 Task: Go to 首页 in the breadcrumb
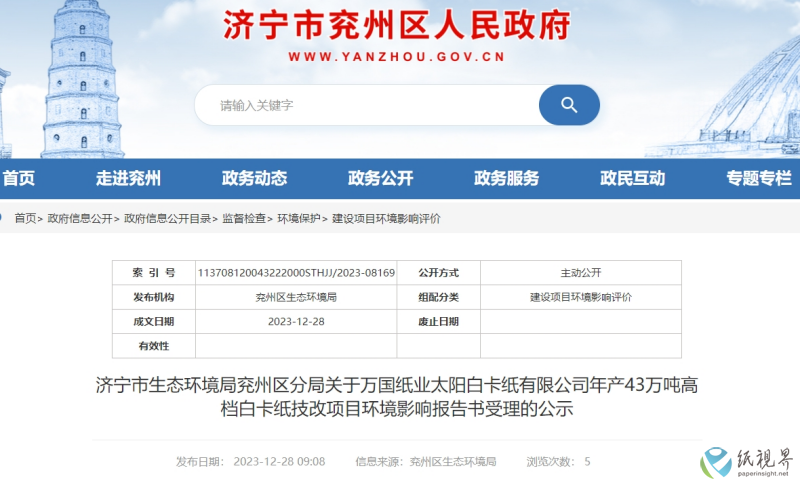(25, 219)
